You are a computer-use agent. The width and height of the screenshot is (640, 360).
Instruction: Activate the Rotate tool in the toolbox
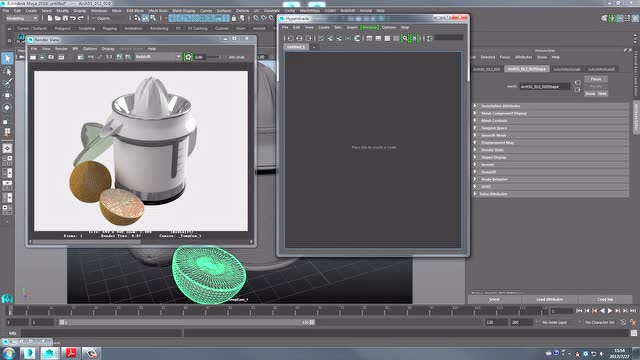coord(7,107)
